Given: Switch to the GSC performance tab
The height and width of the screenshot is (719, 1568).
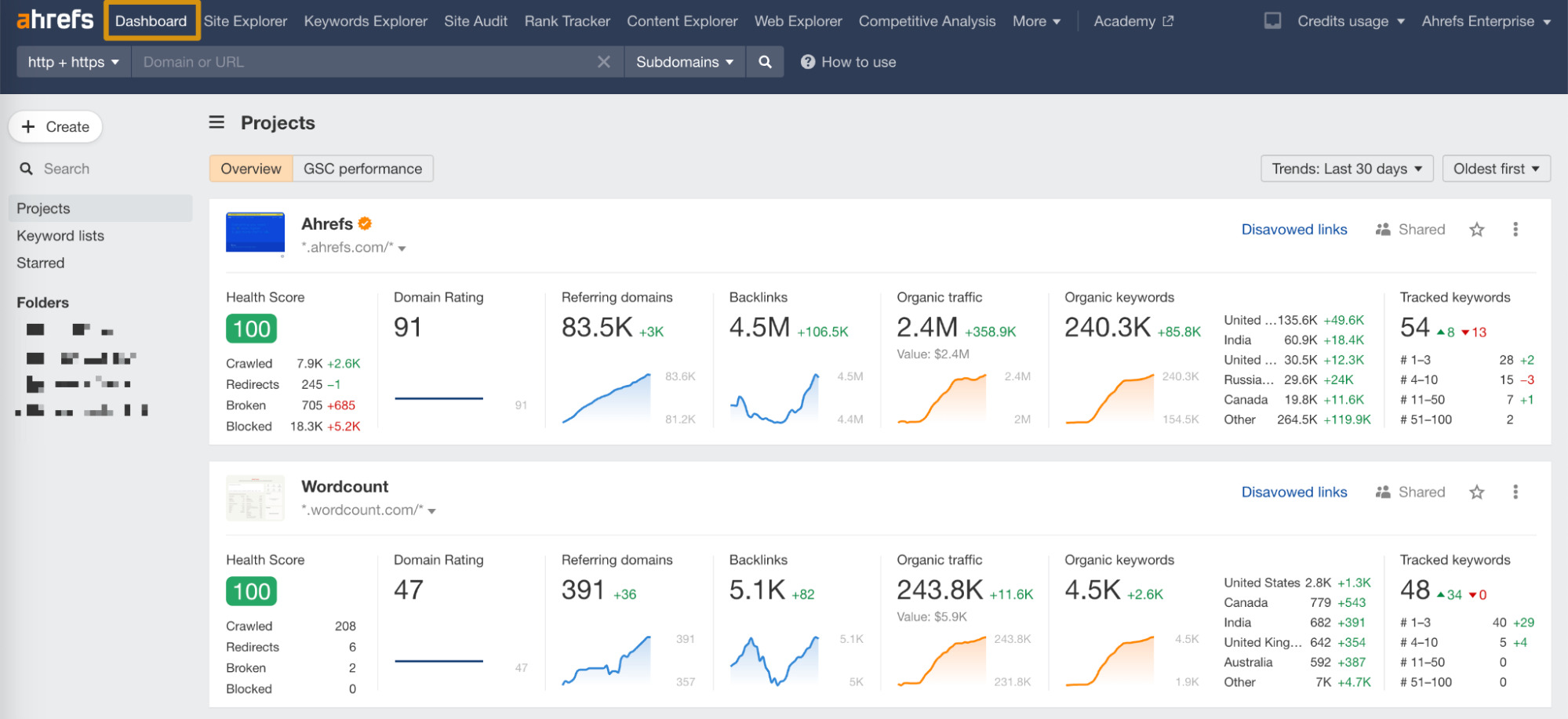Looking at the screenshot, I should [x=362, y=168].
